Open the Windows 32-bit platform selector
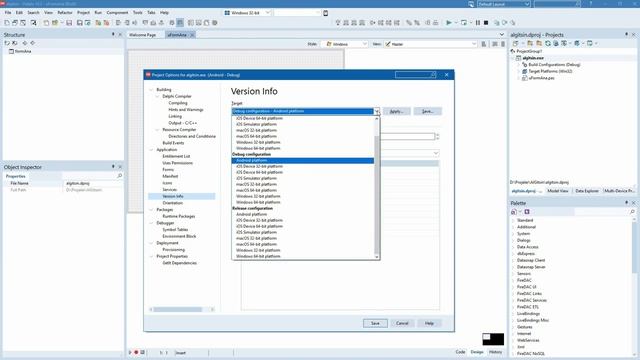 tap(247, 13)
